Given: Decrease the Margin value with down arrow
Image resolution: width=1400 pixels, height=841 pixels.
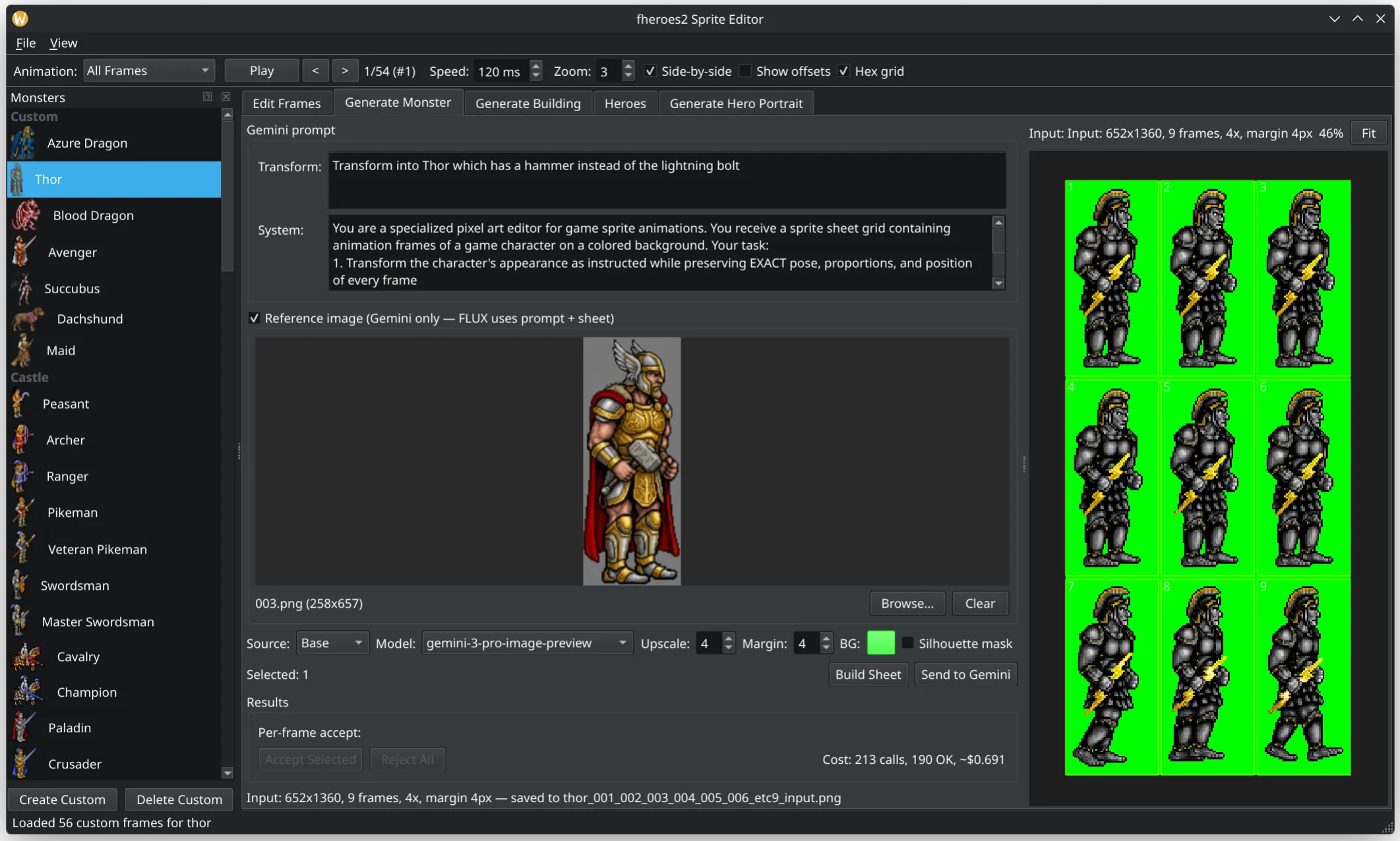Looking at the screenshot, I should coord(826,648).
